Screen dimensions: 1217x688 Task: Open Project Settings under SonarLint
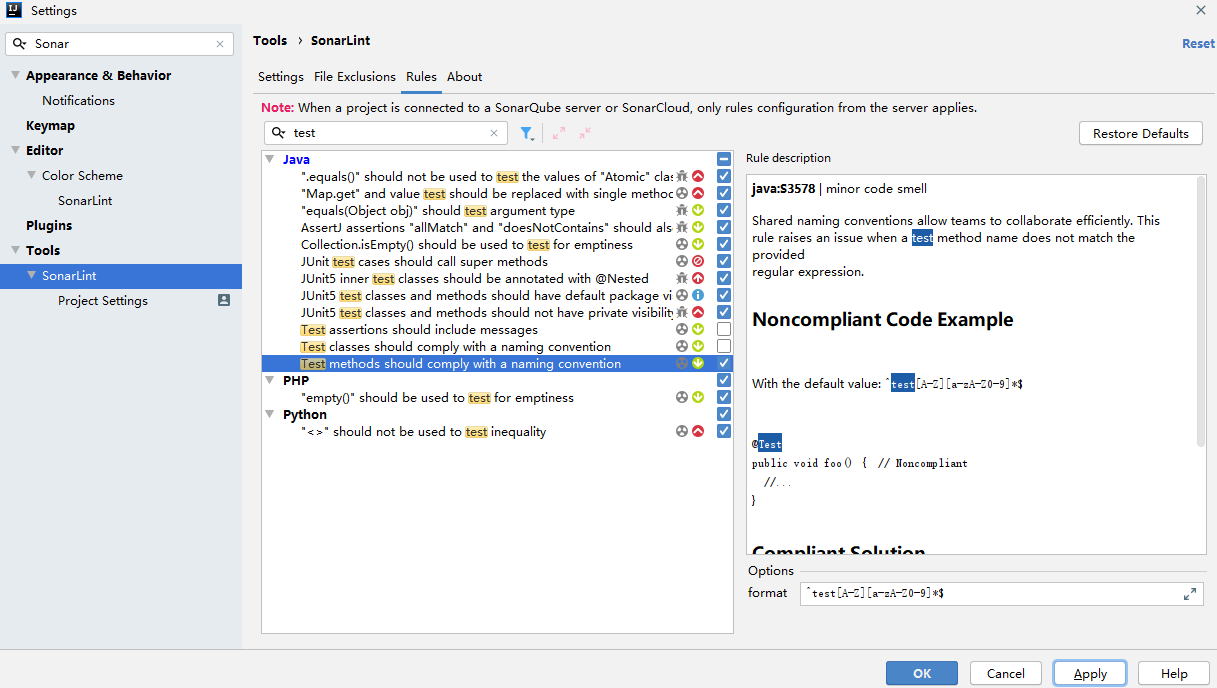pos(103,300)
